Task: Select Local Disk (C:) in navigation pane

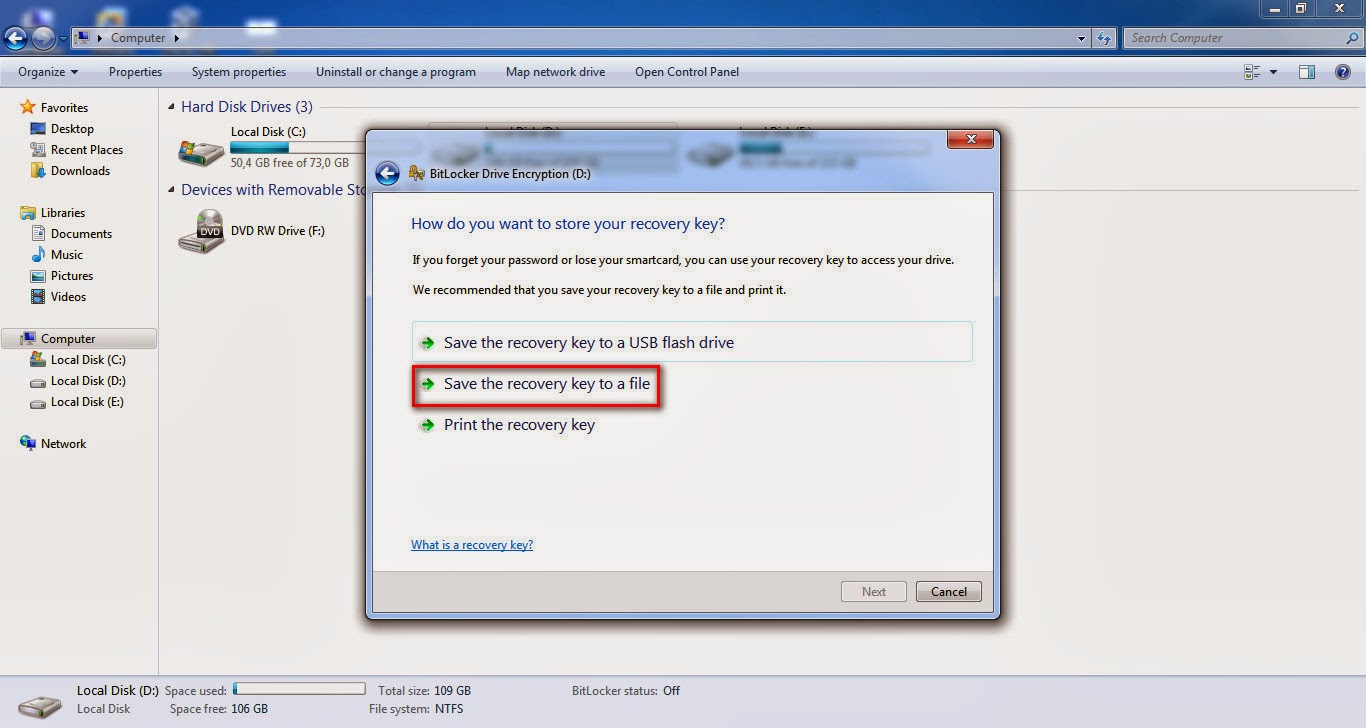Action: pyautogui.click(x=88, y=360)
